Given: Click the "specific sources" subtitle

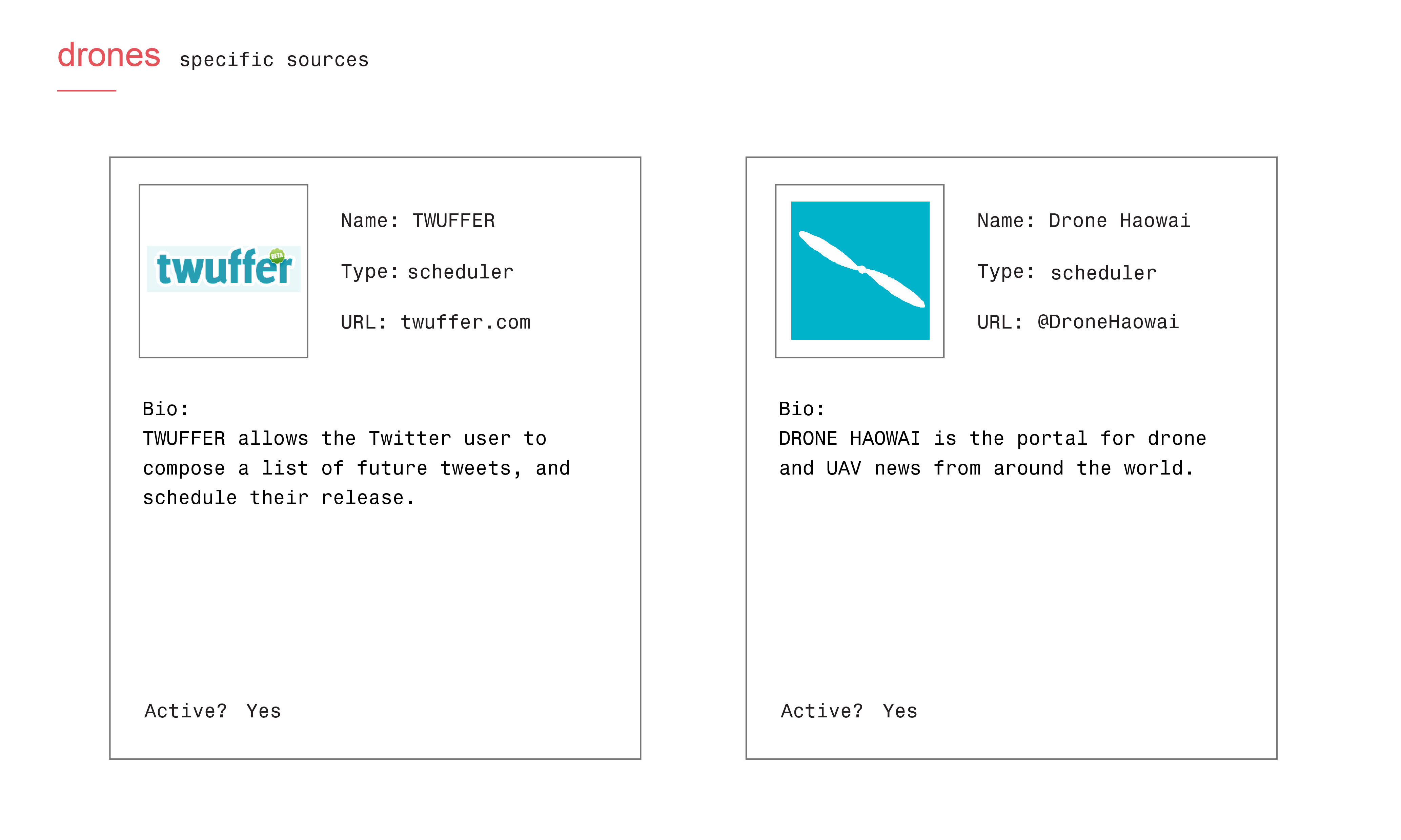Looking at the screenshot, I should pyautogui.click(x=274, y=60).
